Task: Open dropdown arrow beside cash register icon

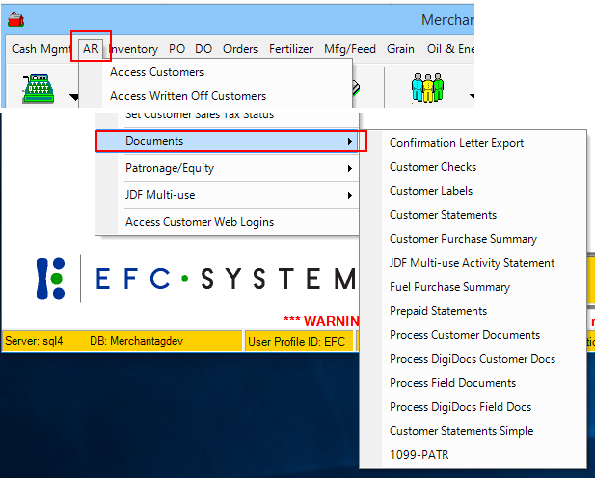Action: [74, 97]
